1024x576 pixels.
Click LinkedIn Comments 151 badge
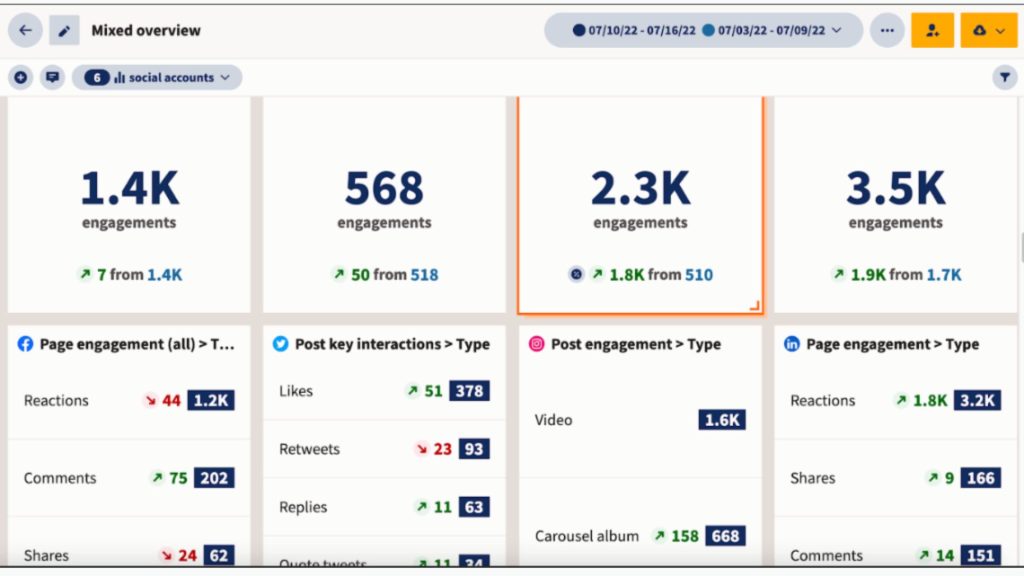[x=981, y=555]
